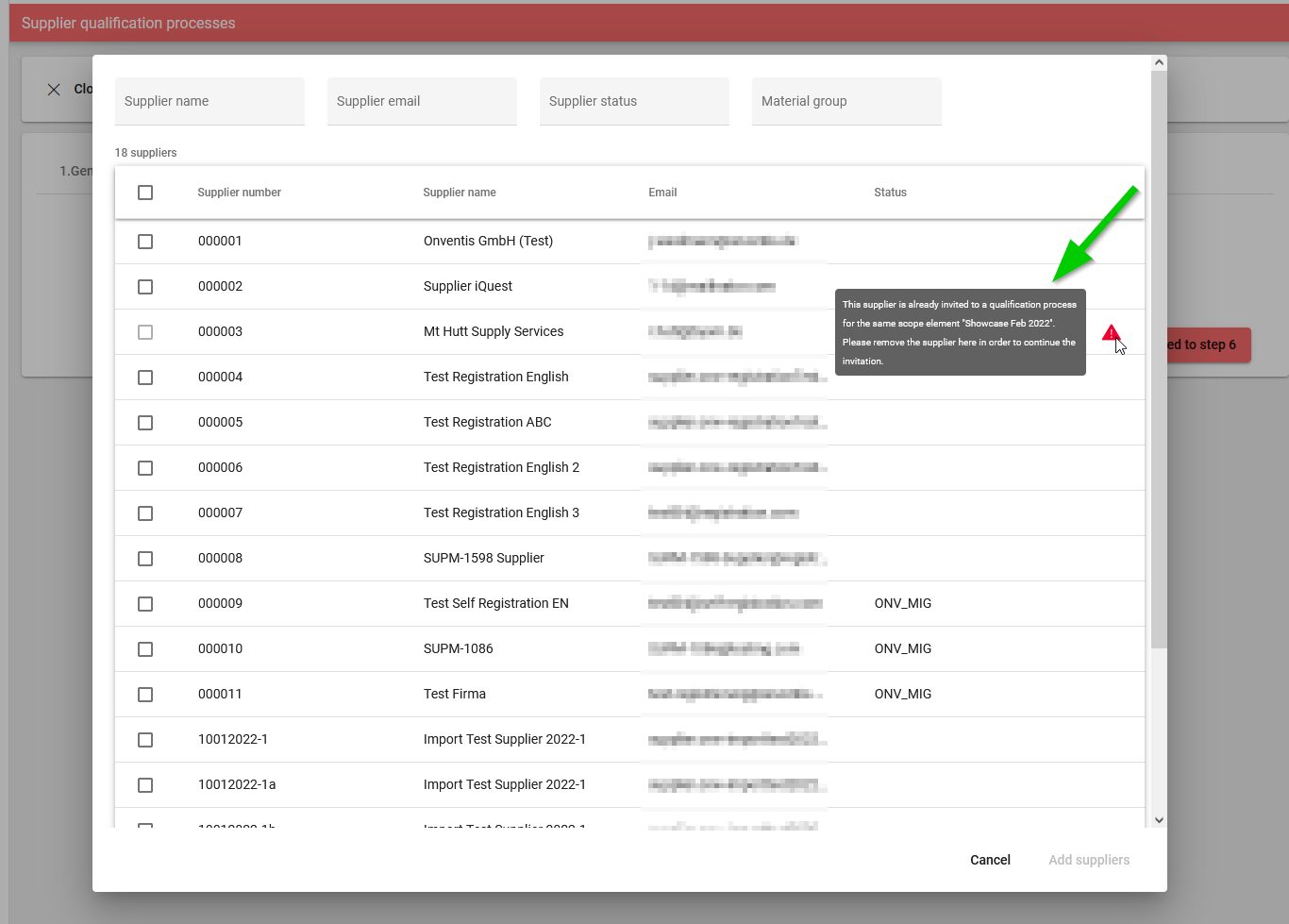Click scrollbar up arrow in dialog
The width and height of the screenshot is (1289, 924).
(x=1159, y=63)
